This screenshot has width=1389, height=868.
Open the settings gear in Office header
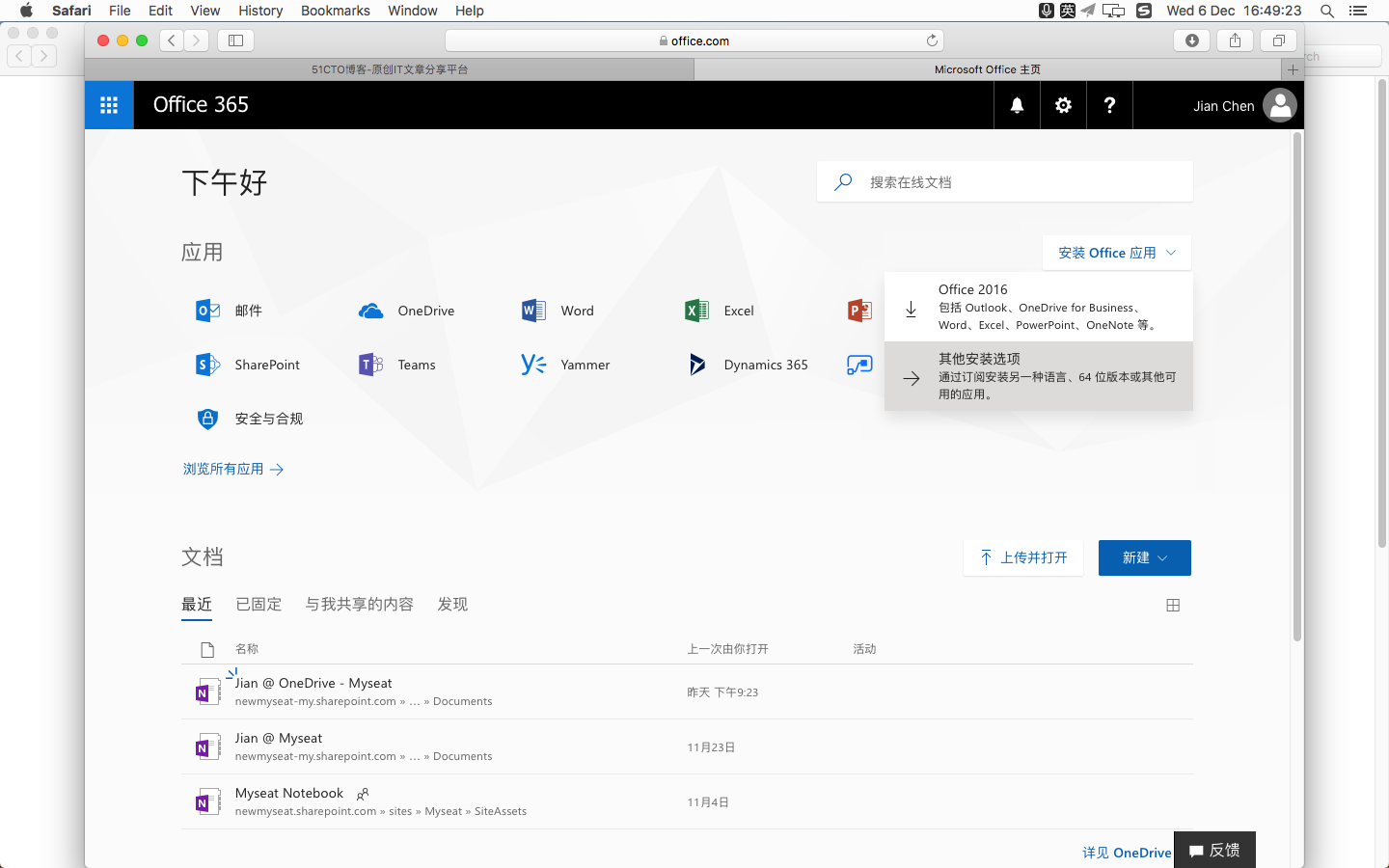click(1063, 105)
